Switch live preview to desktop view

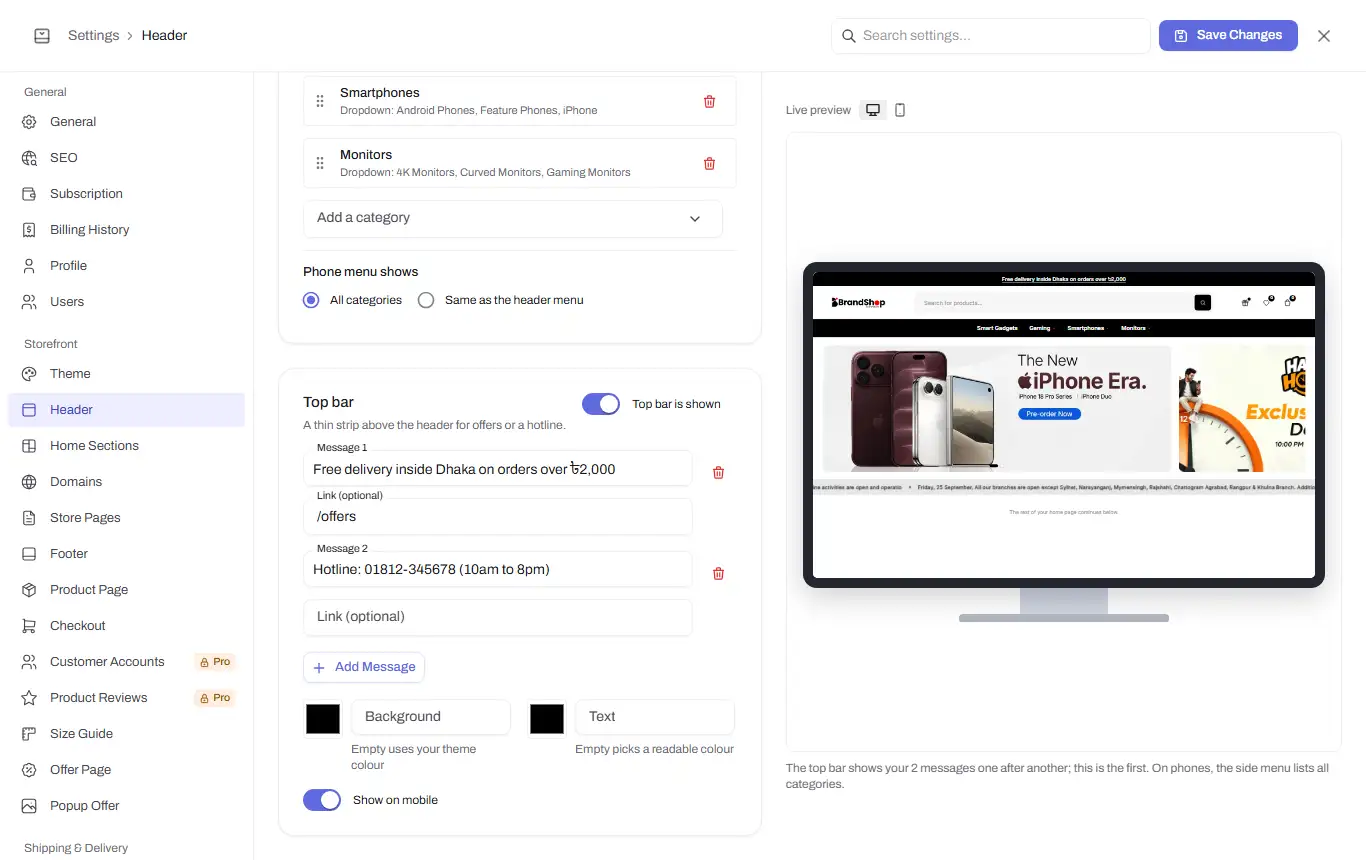(x=873, y=110)
